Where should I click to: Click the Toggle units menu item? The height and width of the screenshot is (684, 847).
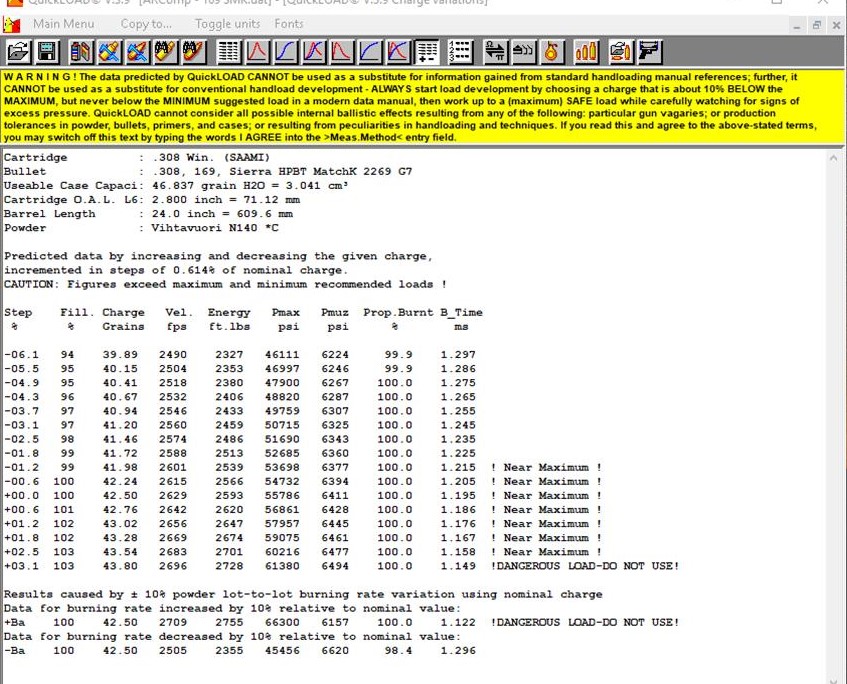tap(227, 24)
